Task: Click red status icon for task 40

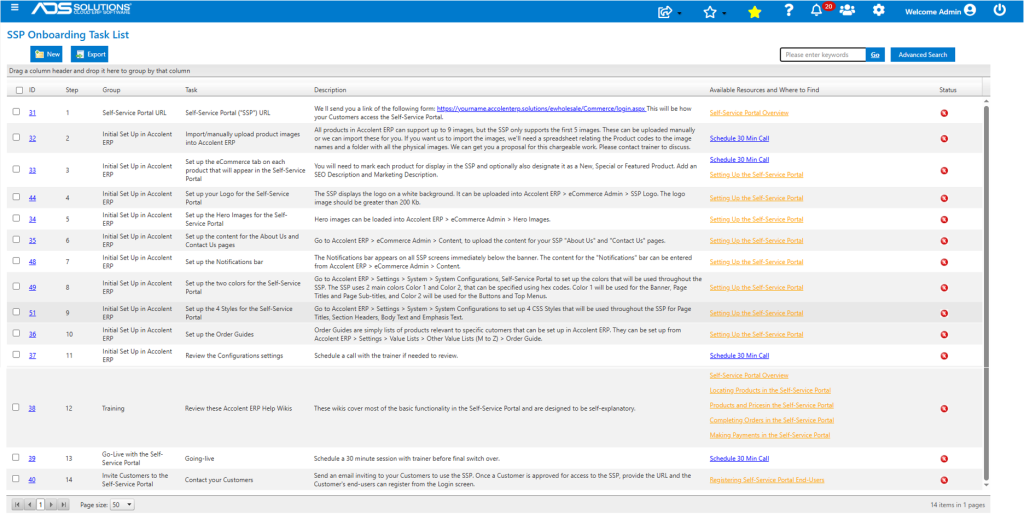Action: (944, 480)
